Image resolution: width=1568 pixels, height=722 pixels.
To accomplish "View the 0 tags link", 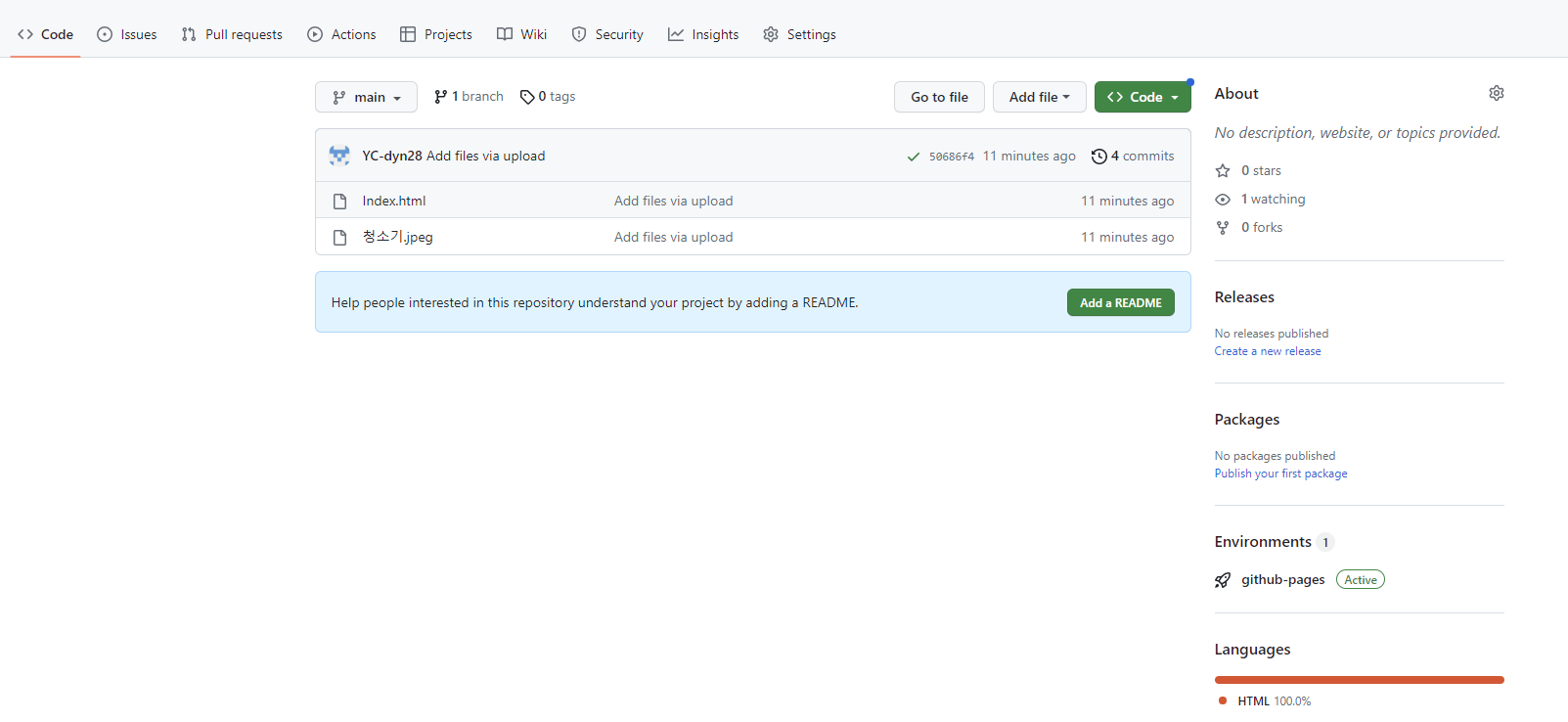I will coord(548,97).
